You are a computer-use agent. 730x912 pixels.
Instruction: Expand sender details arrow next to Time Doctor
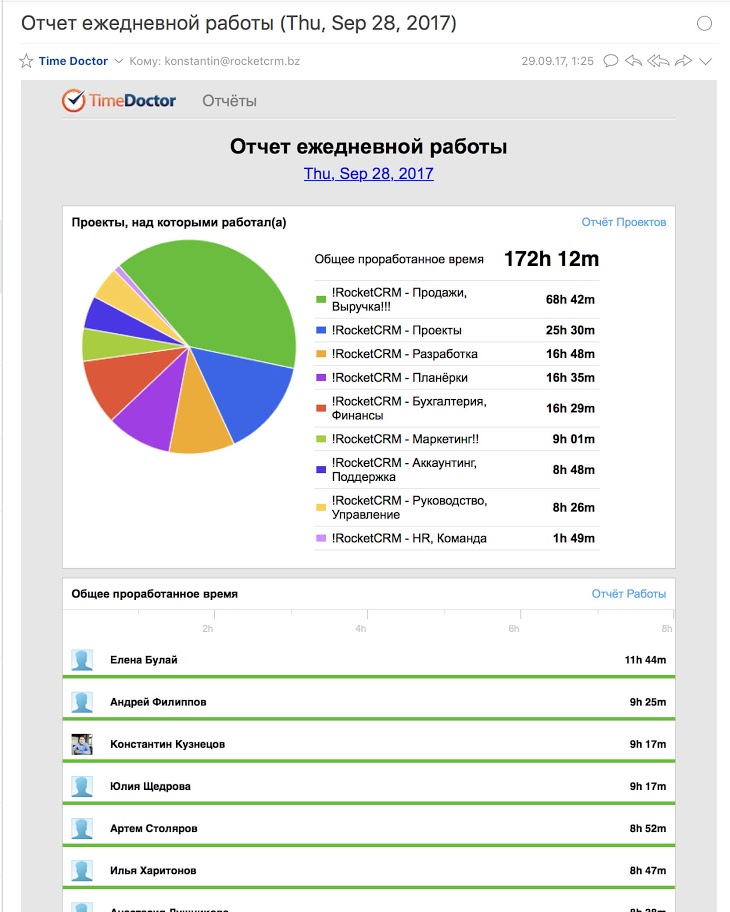click(x=119, y=61)
